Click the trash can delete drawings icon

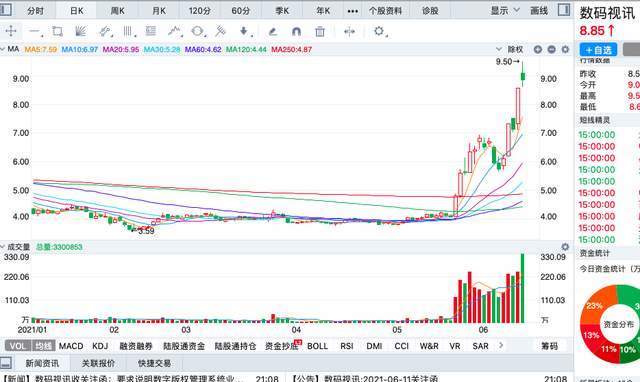tap(320, 31)
